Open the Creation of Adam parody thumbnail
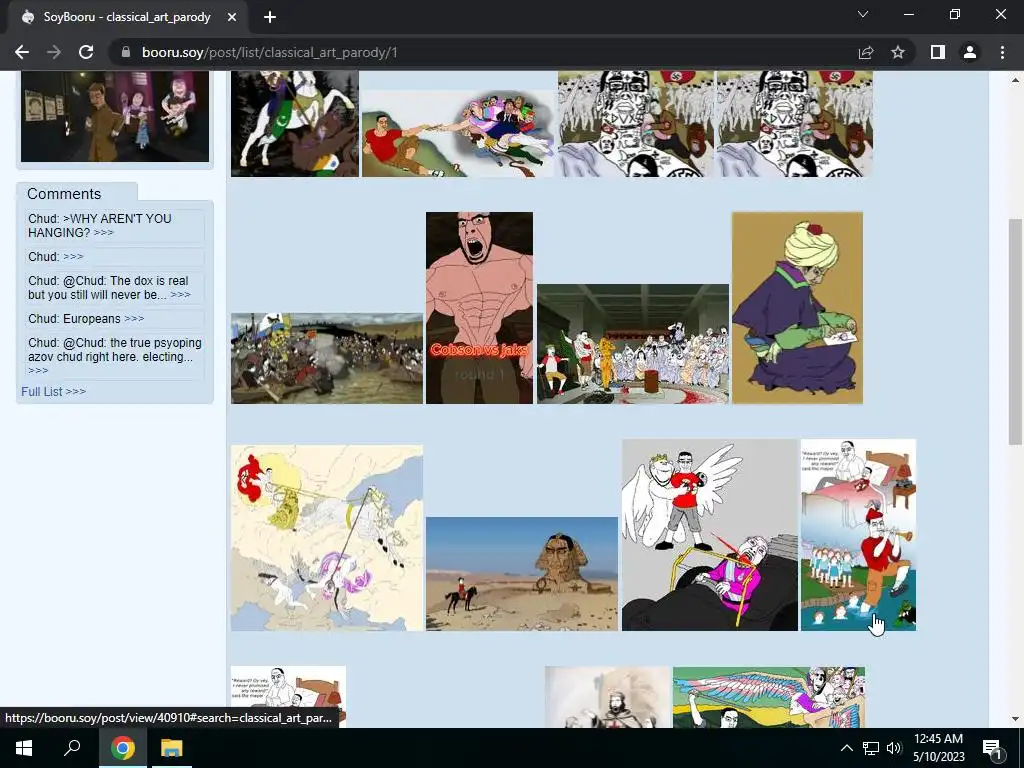This screenshot has height=768, width=1024. (x=458, y=134)
